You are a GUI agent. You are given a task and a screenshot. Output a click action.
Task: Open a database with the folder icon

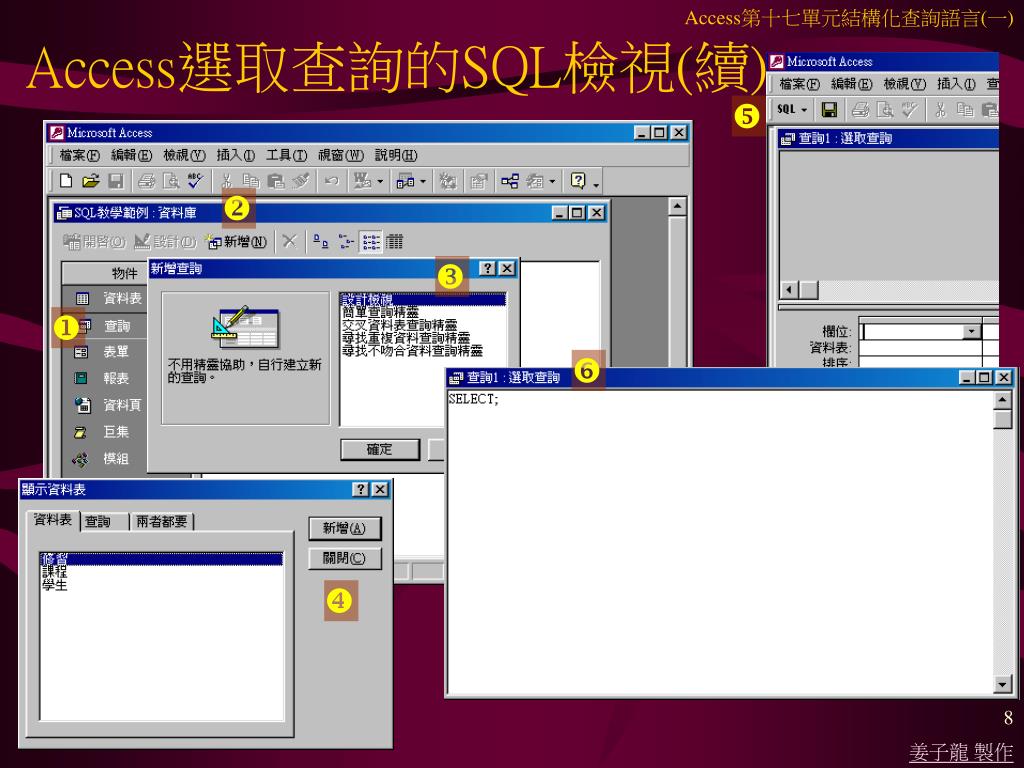[90, 181]
